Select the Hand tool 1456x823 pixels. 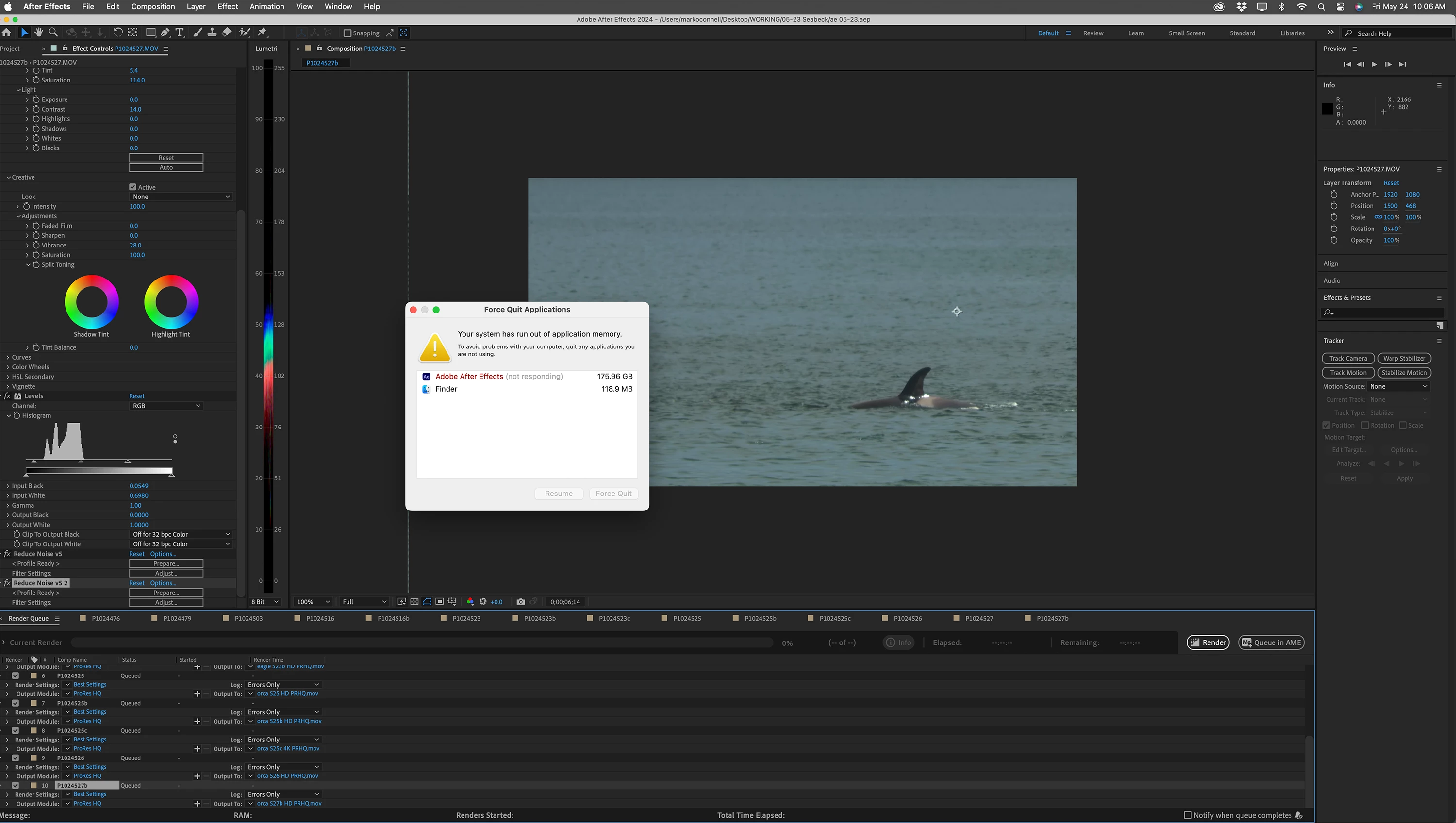pyautogui.click(x=38, y=32)
